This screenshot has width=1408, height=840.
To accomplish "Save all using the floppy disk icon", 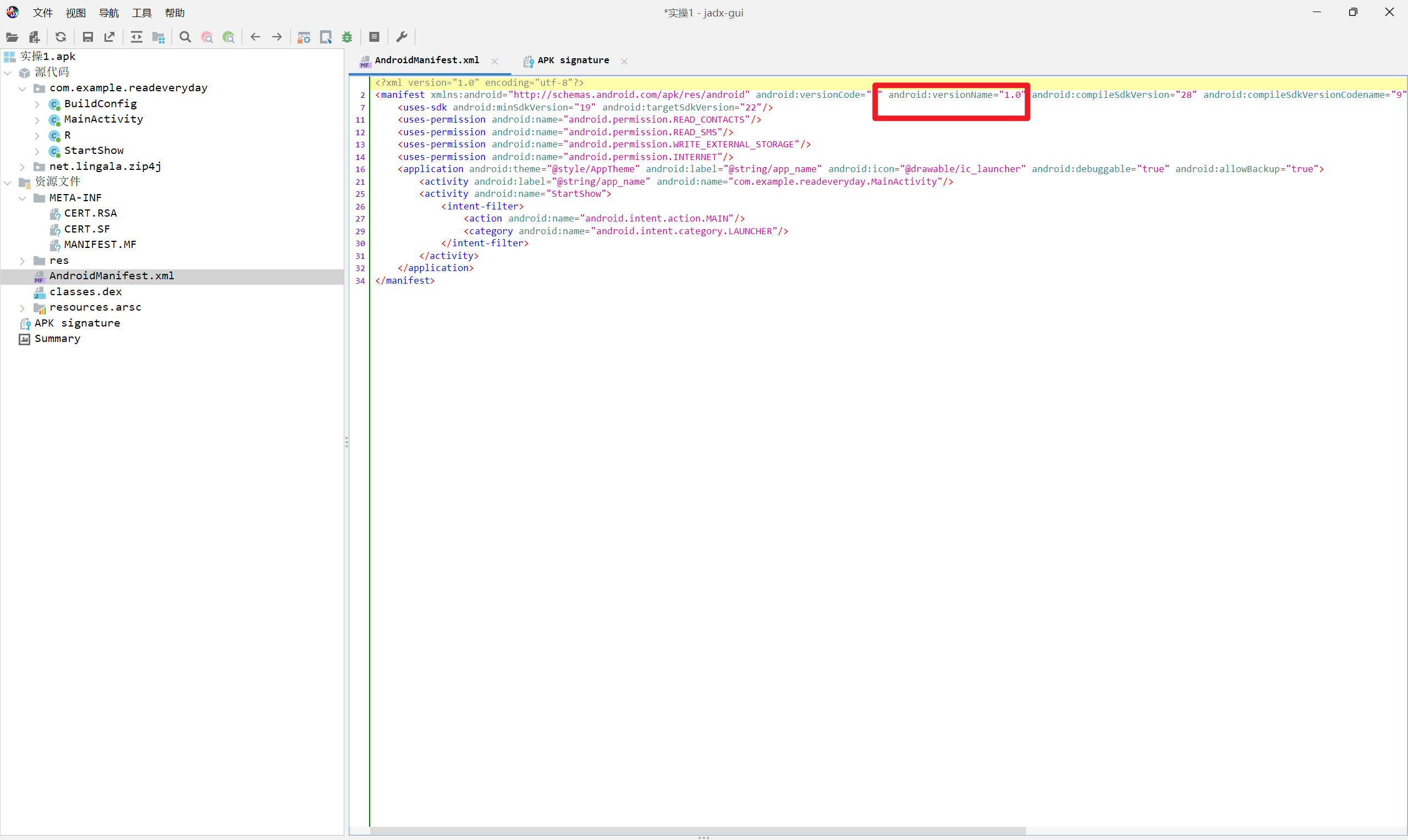I will [x=88, y=37].
